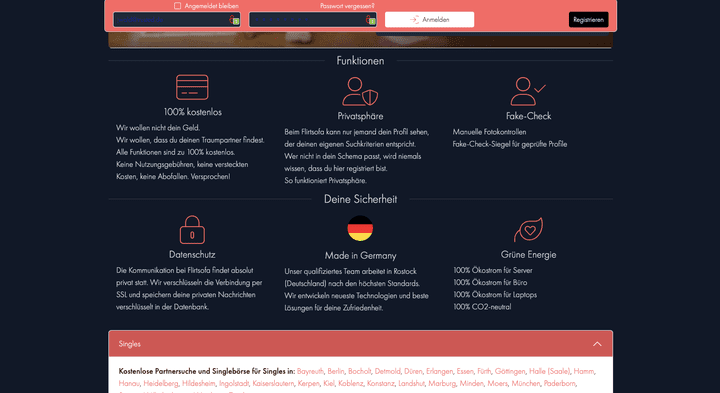Click the So funktioniert Privatsphäre line
This screenshot has width=720, height=393.
click(325, 181)
